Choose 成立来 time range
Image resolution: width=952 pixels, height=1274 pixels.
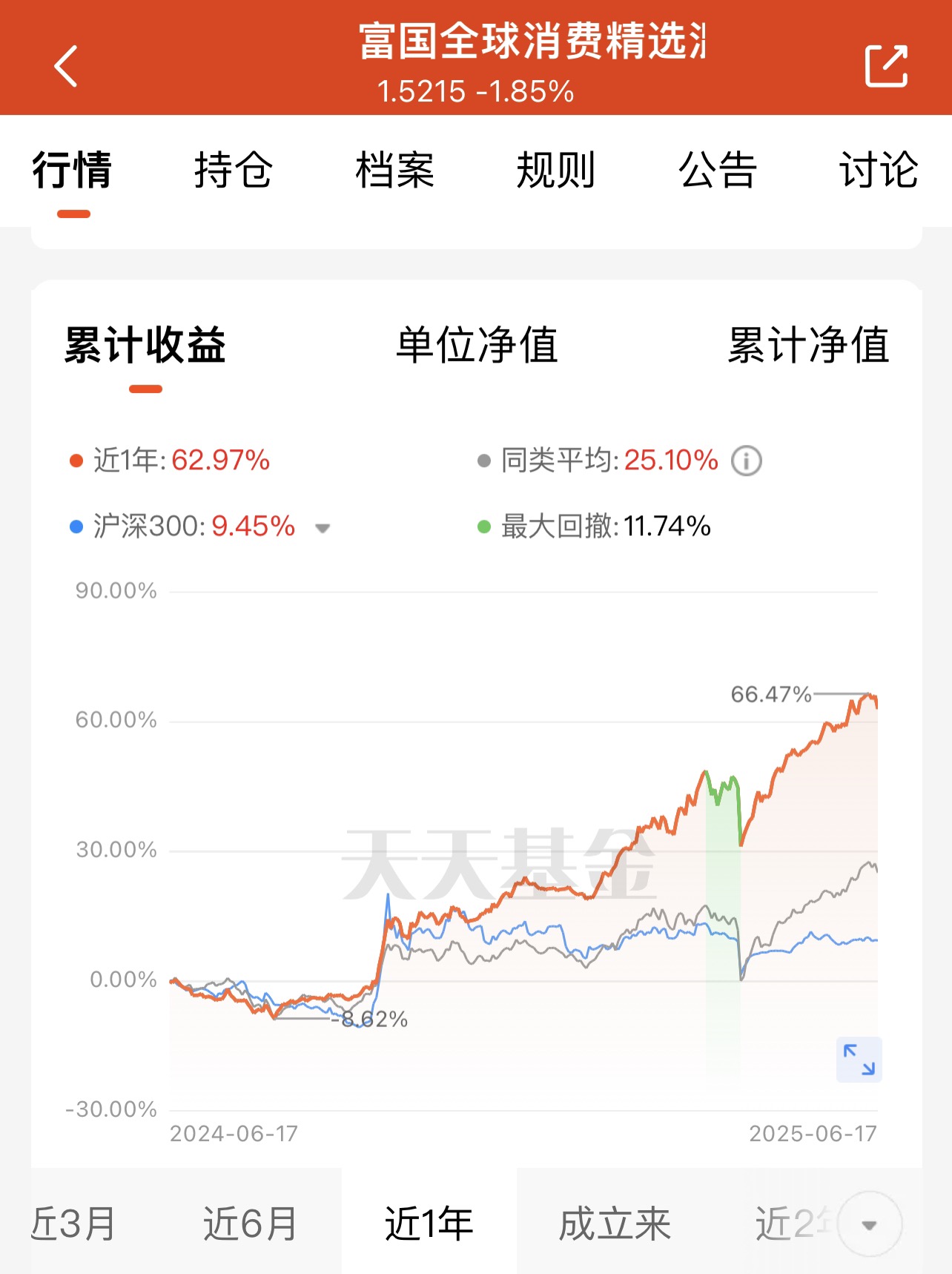pos(615,1224)
